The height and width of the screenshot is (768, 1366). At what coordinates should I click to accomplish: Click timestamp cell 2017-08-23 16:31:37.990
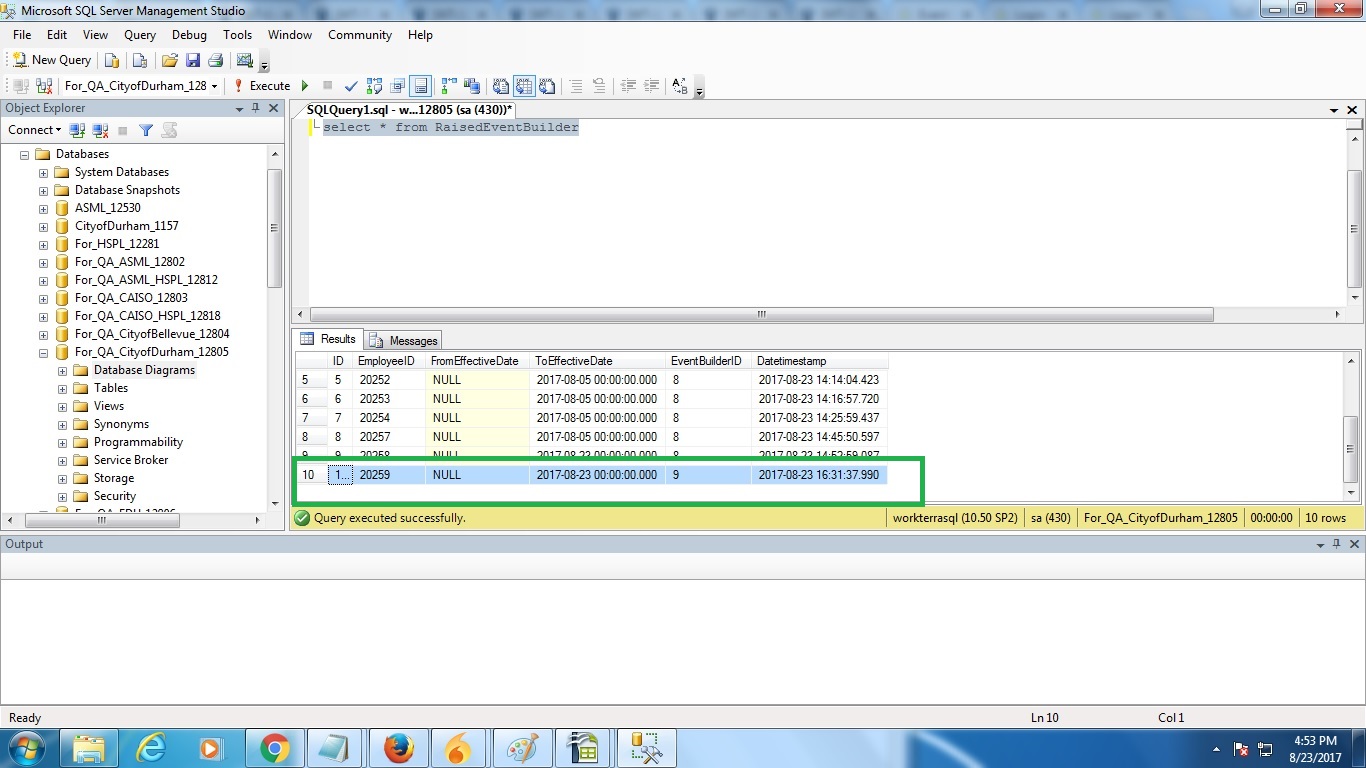pyautogui.click(x=819, y=475)
